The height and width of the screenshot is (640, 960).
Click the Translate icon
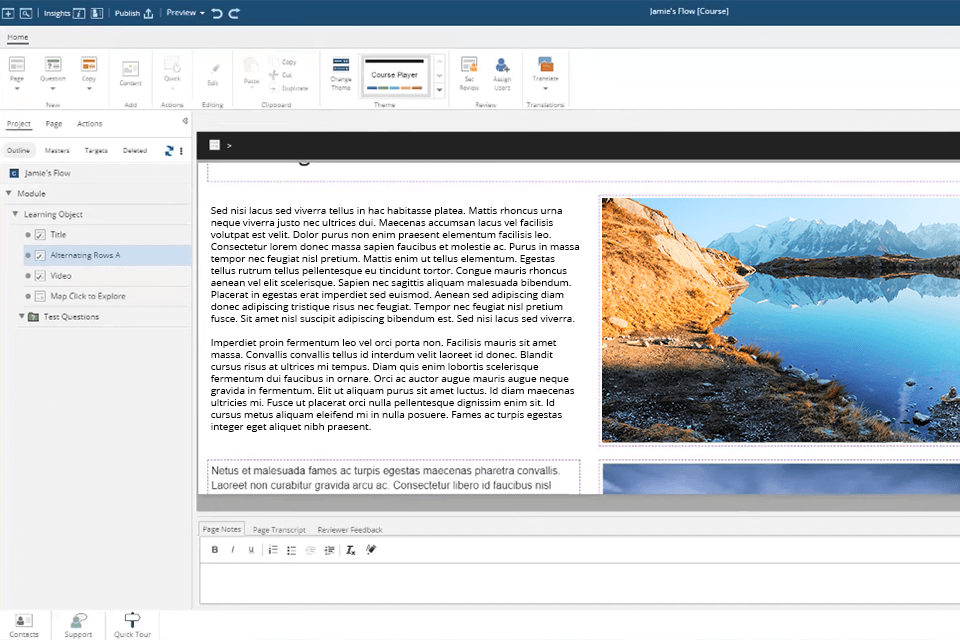(x=546, y=64)
